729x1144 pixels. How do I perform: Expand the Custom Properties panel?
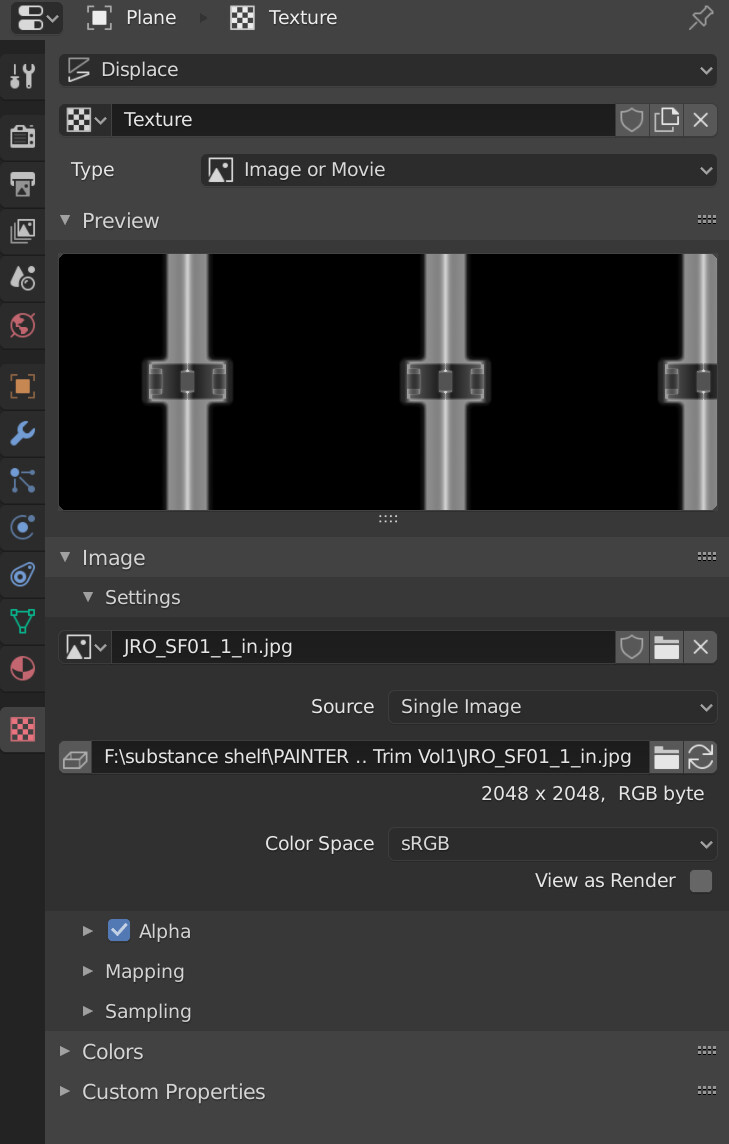pos(65,1091)
